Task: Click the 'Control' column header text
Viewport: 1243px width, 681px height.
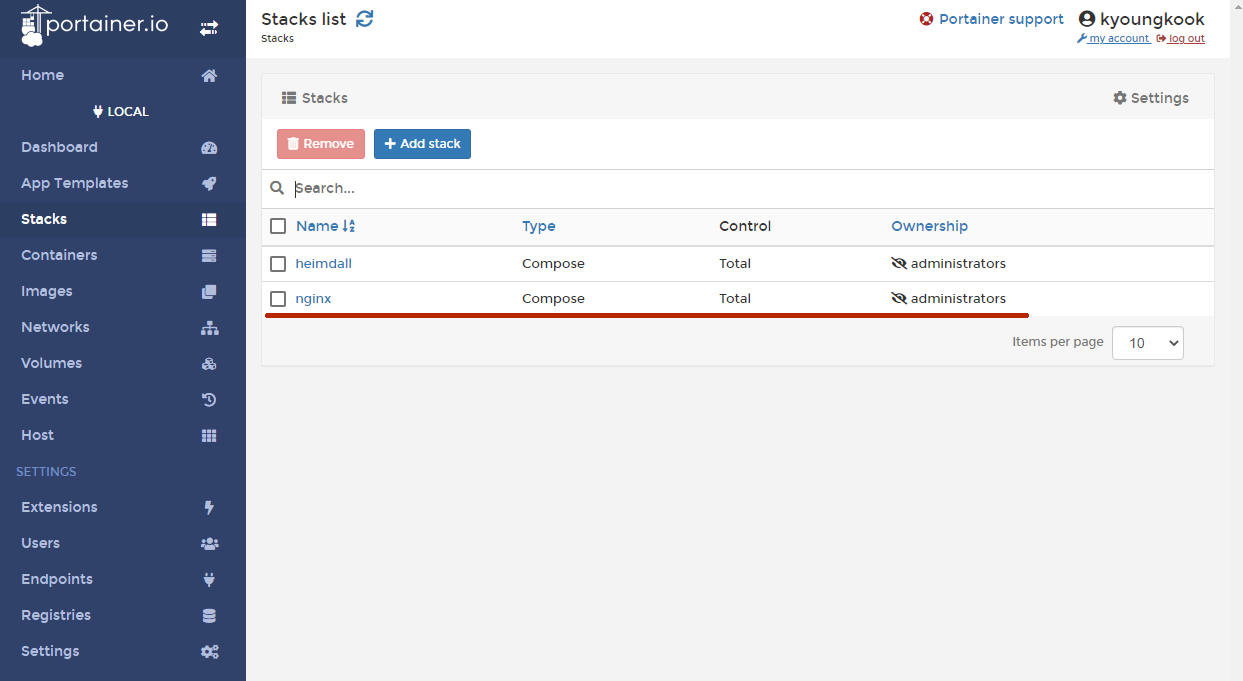Action: pyautogui.click(x=745, y=227)
